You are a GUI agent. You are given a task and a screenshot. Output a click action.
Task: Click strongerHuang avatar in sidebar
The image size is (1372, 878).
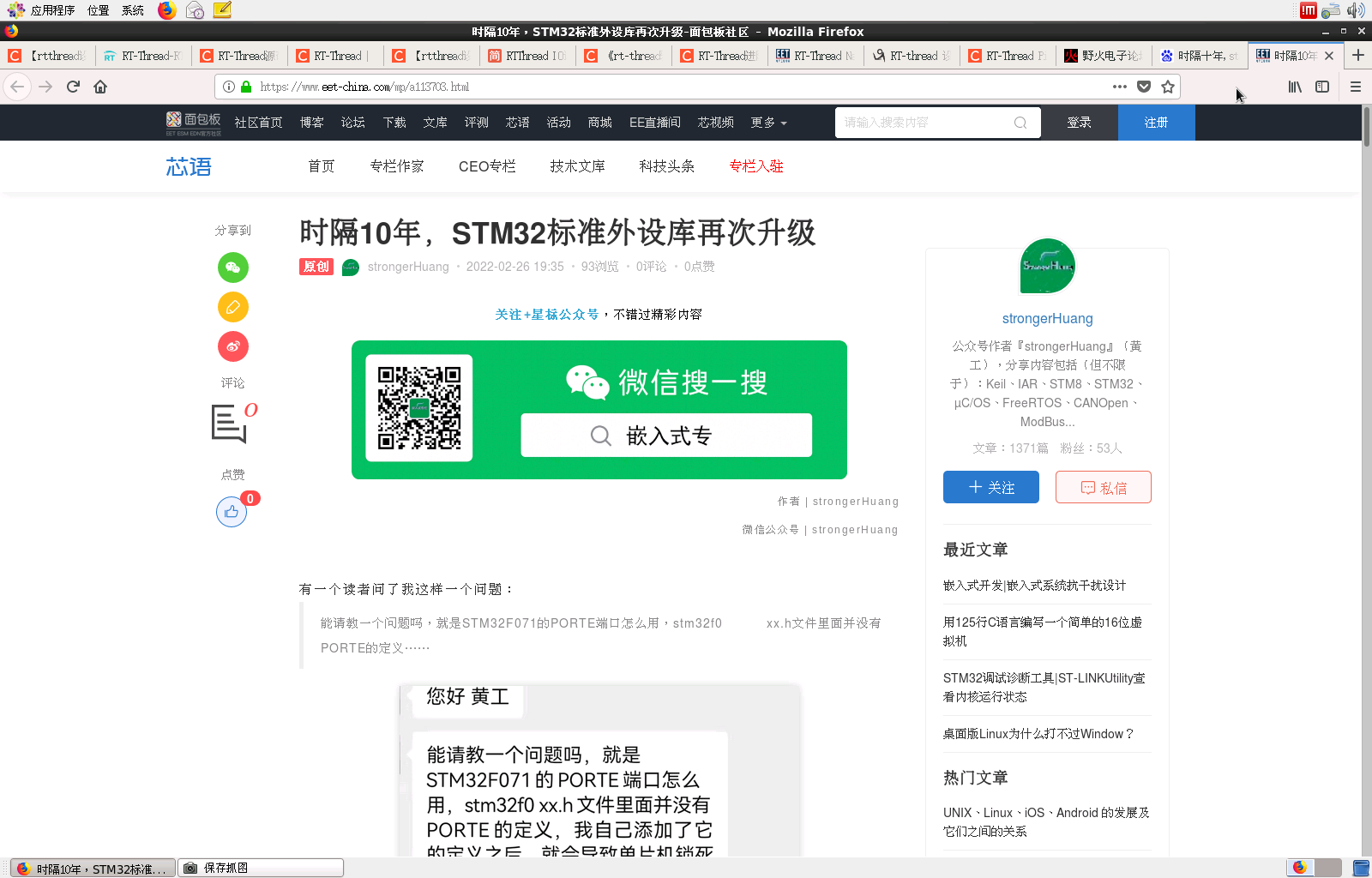click(x=1048, y=266)
